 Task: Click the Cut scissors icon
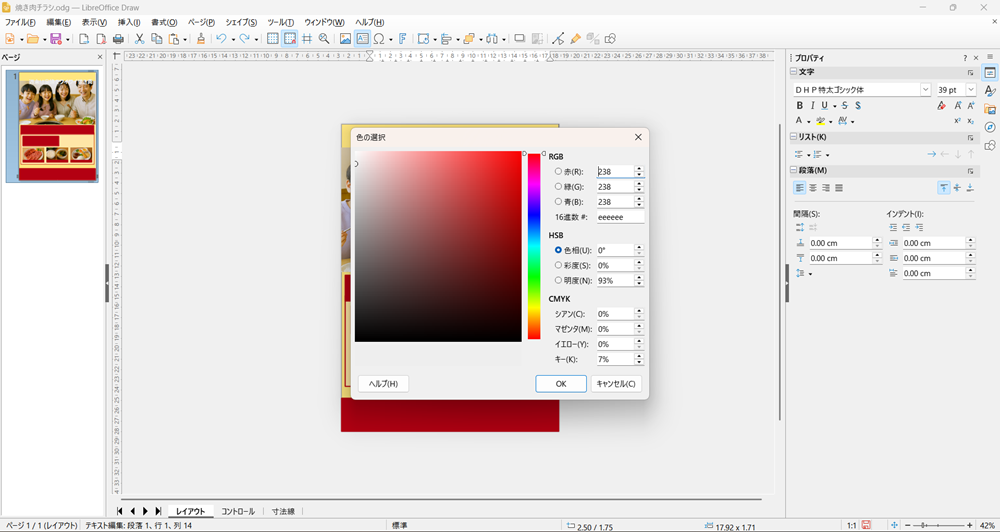click(139, 38)
